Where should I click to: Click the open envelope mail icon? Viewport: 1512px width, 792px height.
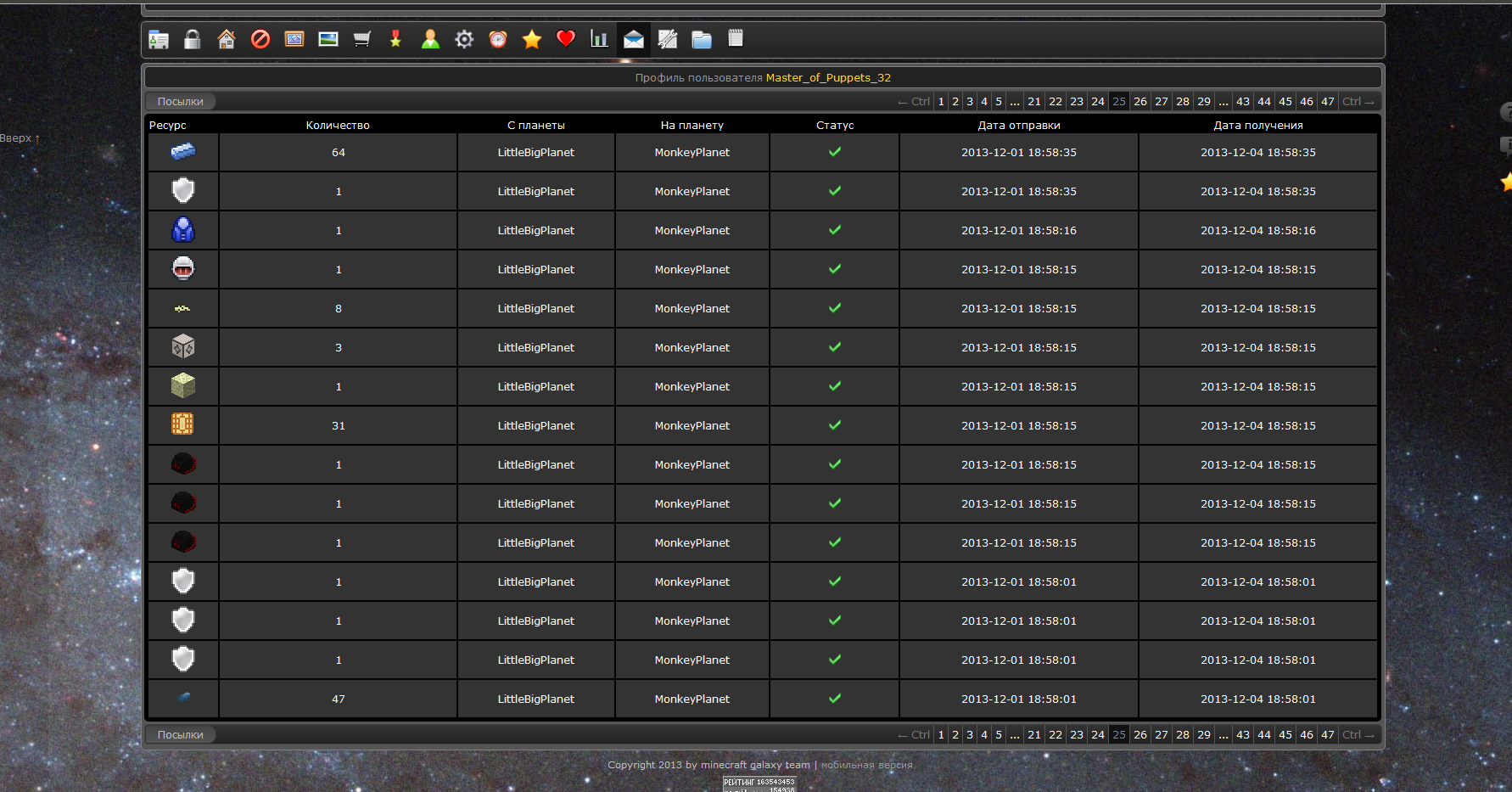634,39
